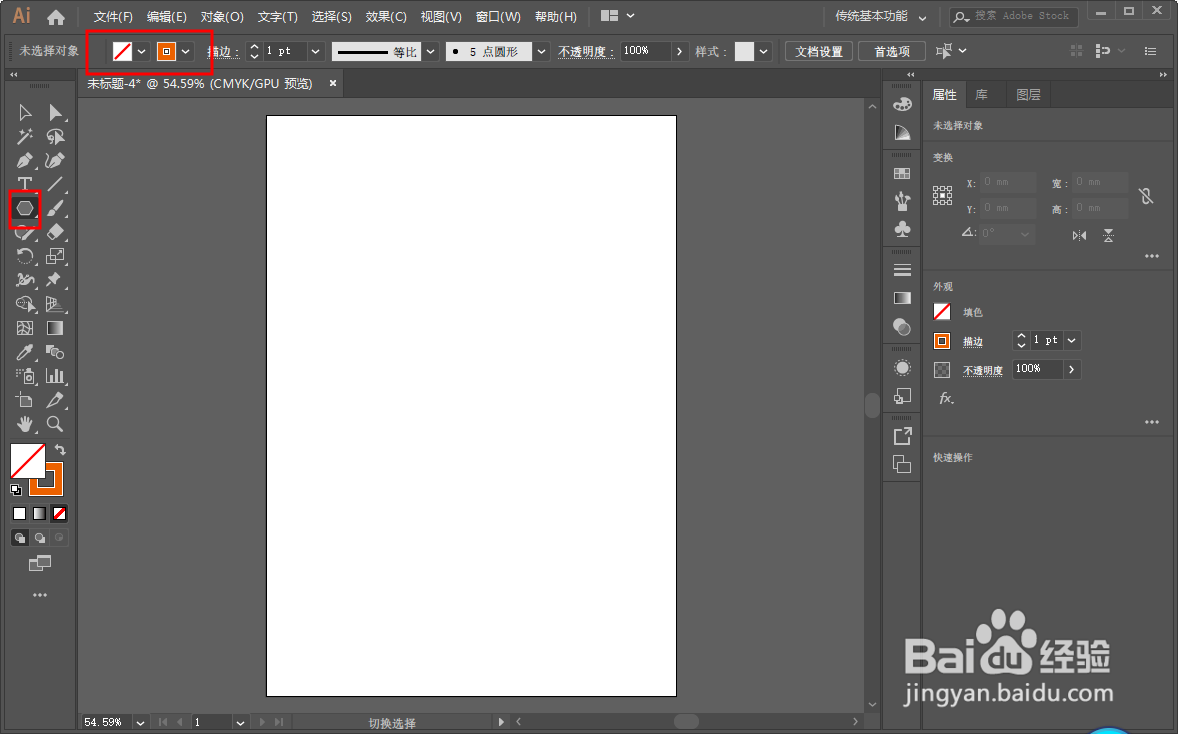The height and width of the screenshot is (734, 1178).
Task: Set paint mode to Gradient
Action: (x=39, y=513)
